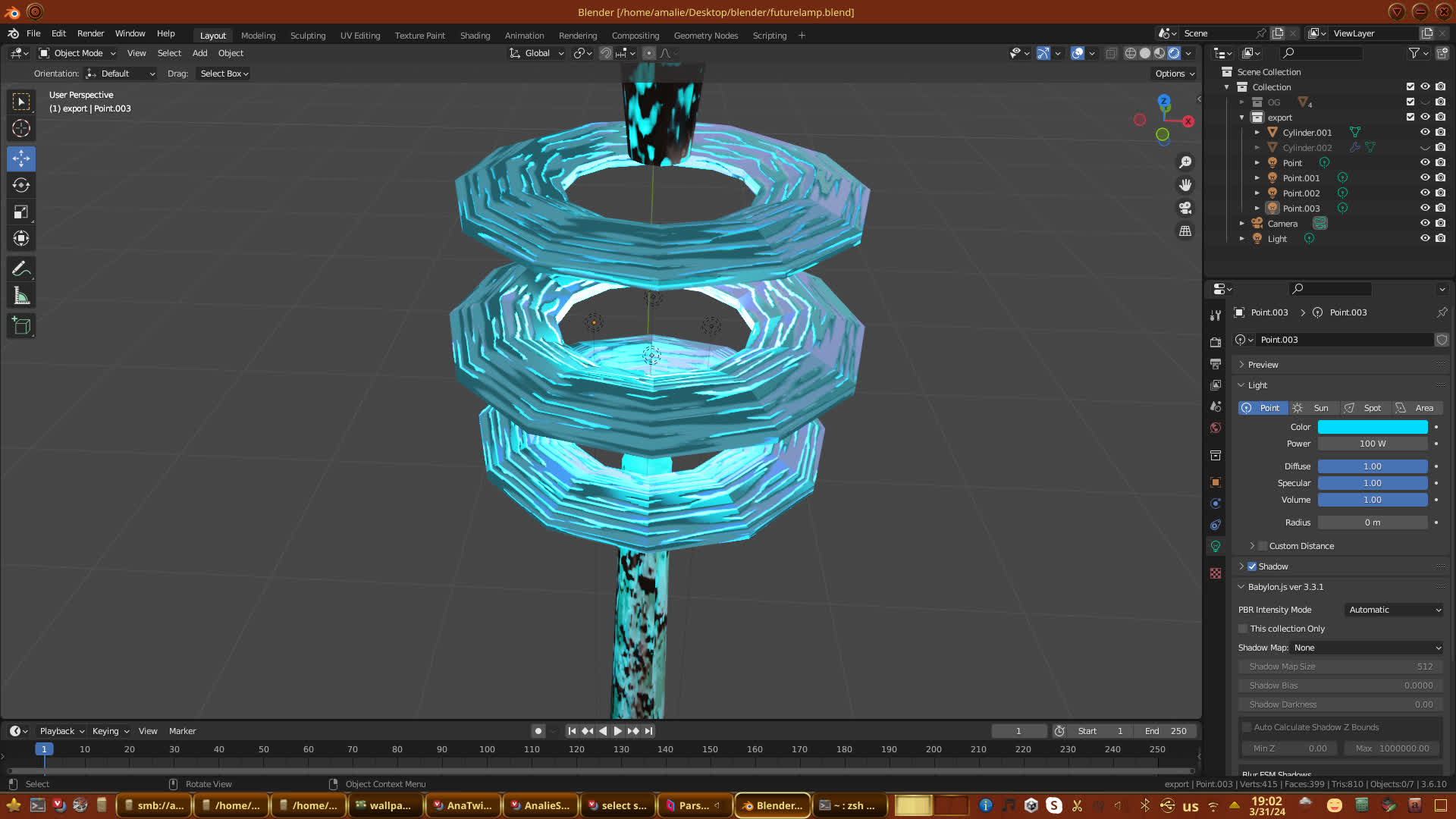This screenshot has height=819, width=1456.
Task: Disable the Shadow checkbox
Action: point(1252,566)
